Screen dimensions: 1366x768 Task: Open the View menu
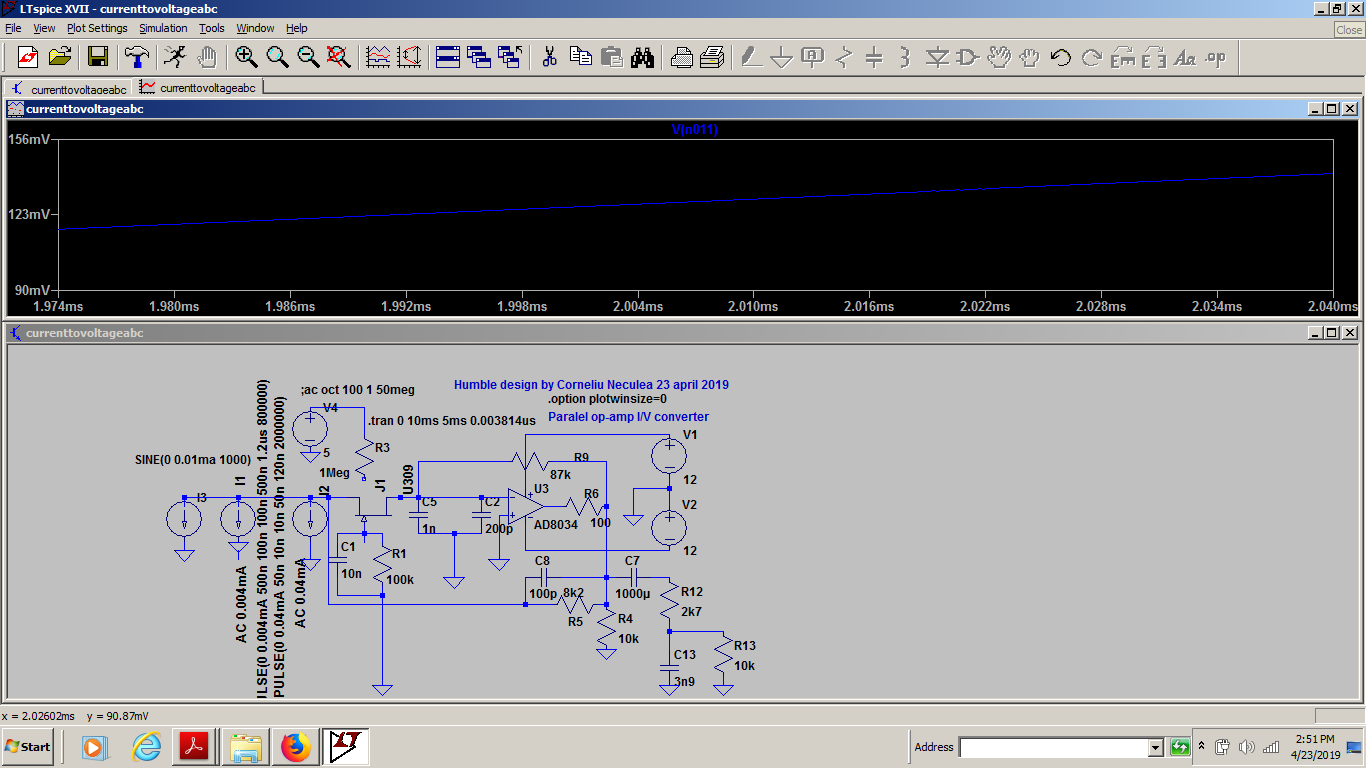[x=45, y=28]
